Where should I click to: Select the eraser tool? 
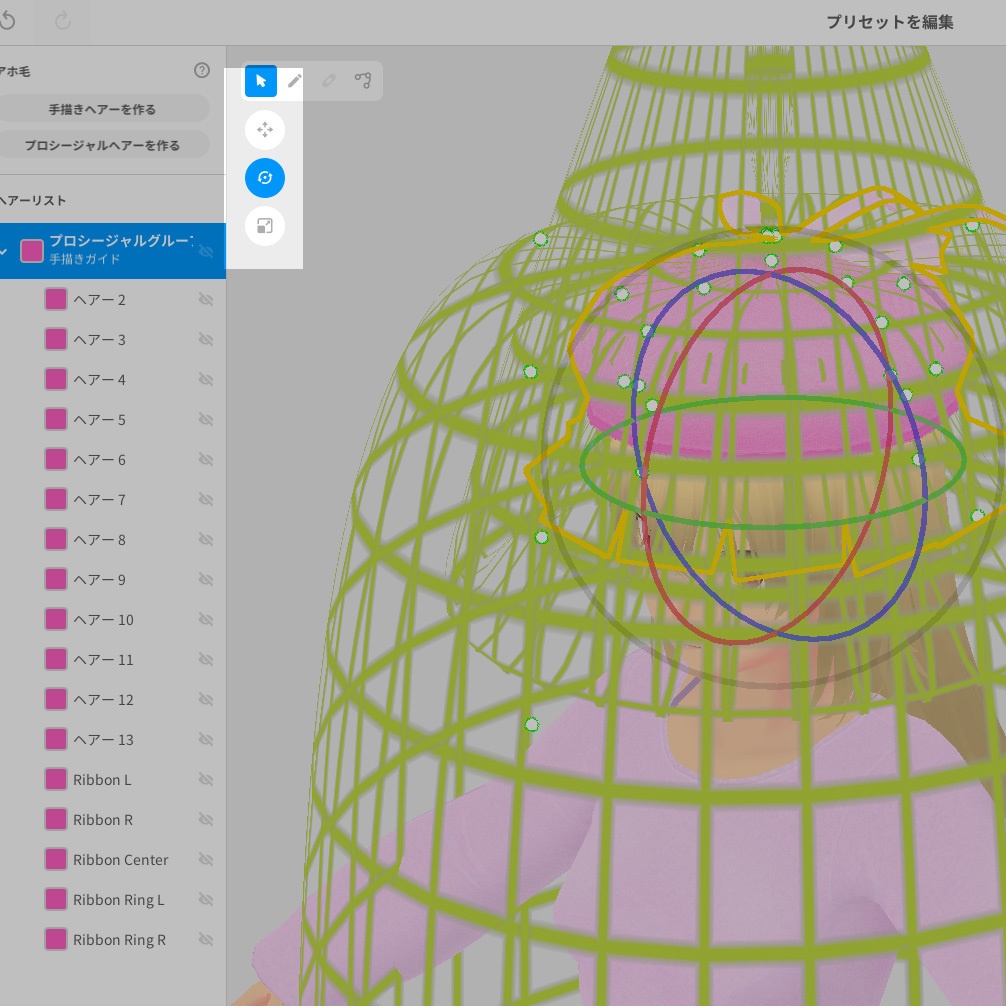[x=328, y=81]
